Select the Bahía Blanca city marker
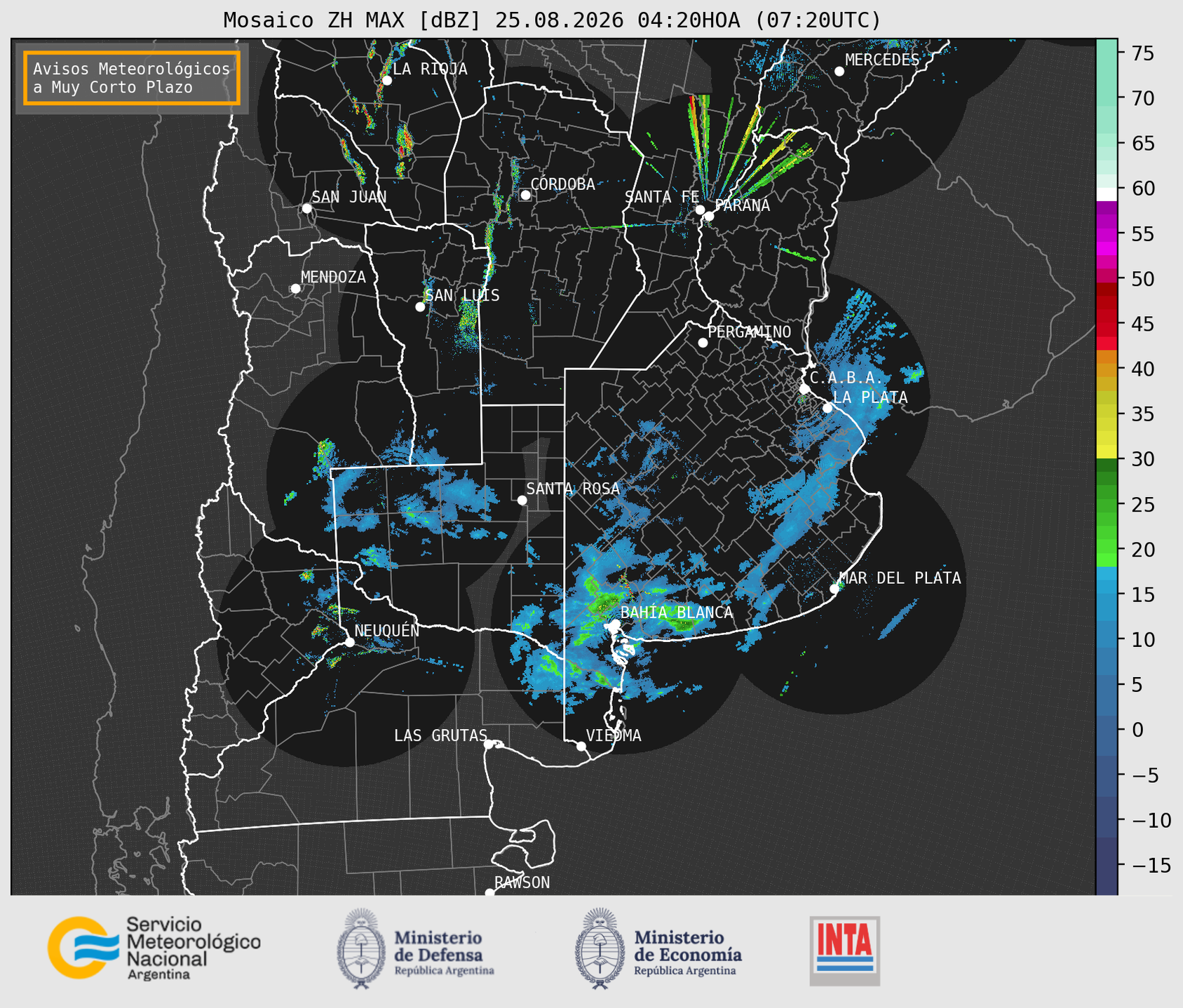Viewport: 1183px width, 1008px height. [615, 624]
